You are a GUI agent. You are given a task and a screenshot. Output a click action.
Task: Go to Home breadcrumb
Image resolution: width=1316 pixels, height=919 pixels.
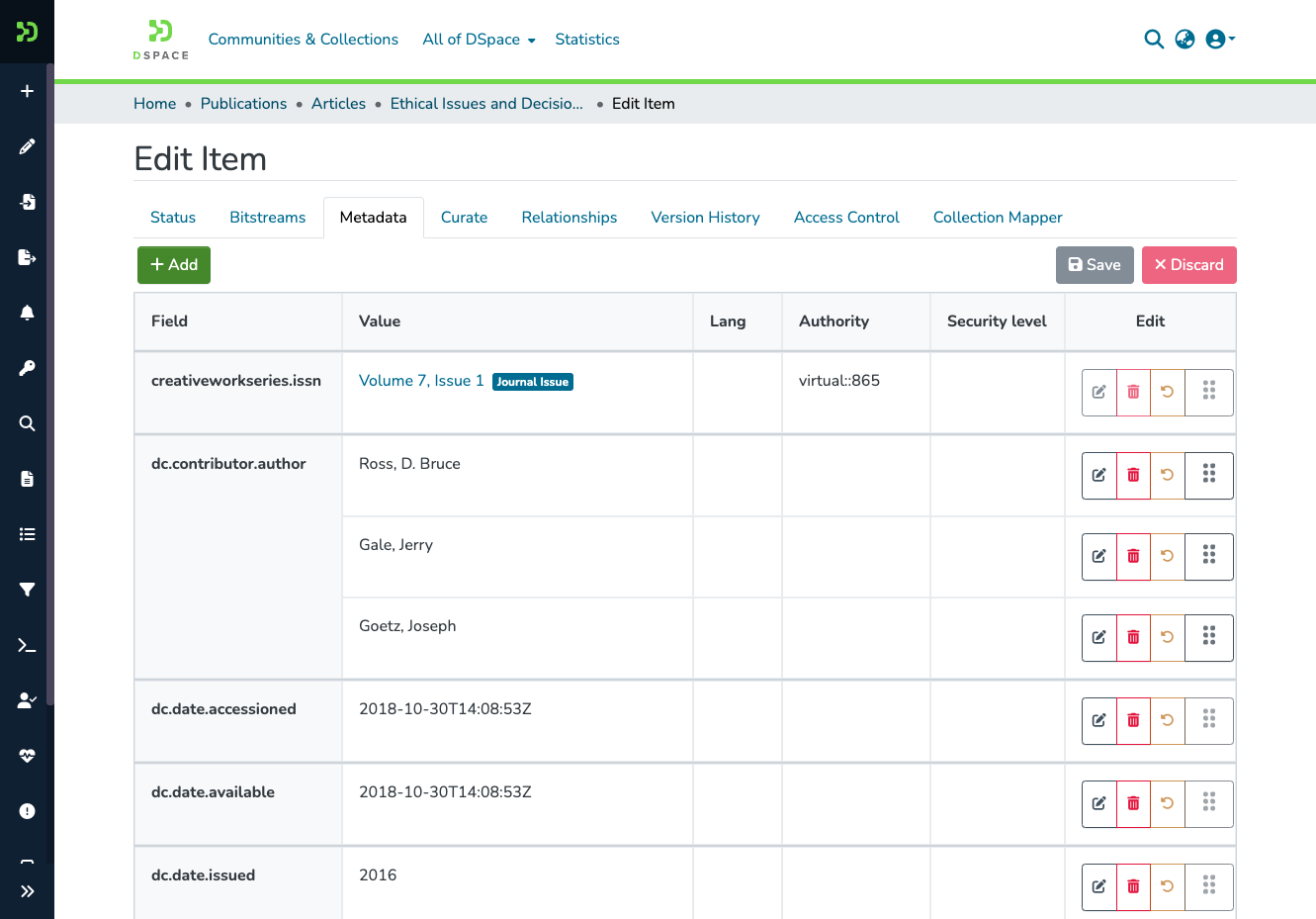155,104
